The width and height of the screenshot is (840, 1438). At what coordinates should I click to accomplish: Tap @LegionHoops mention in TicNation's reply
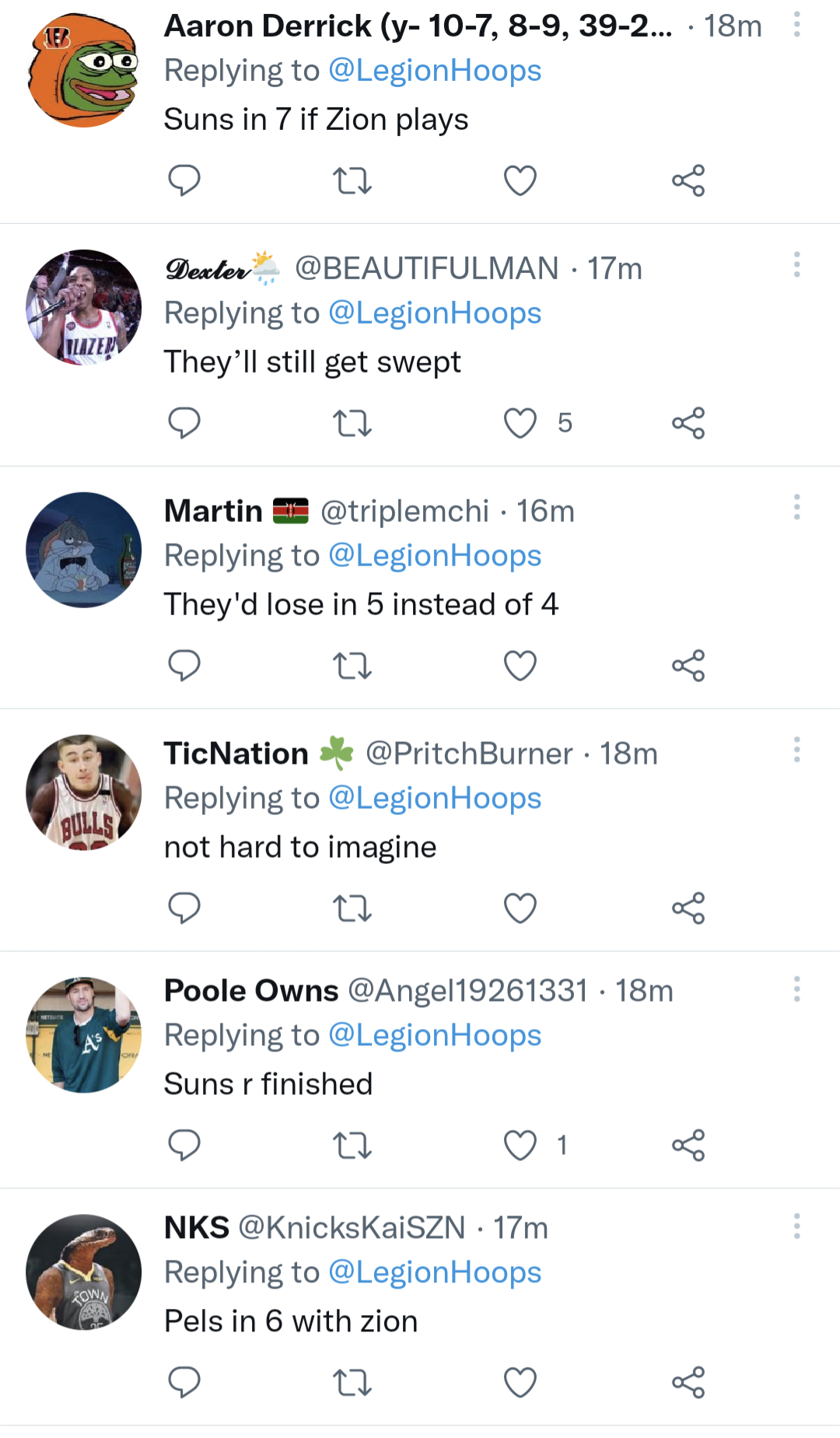[435, 798]
